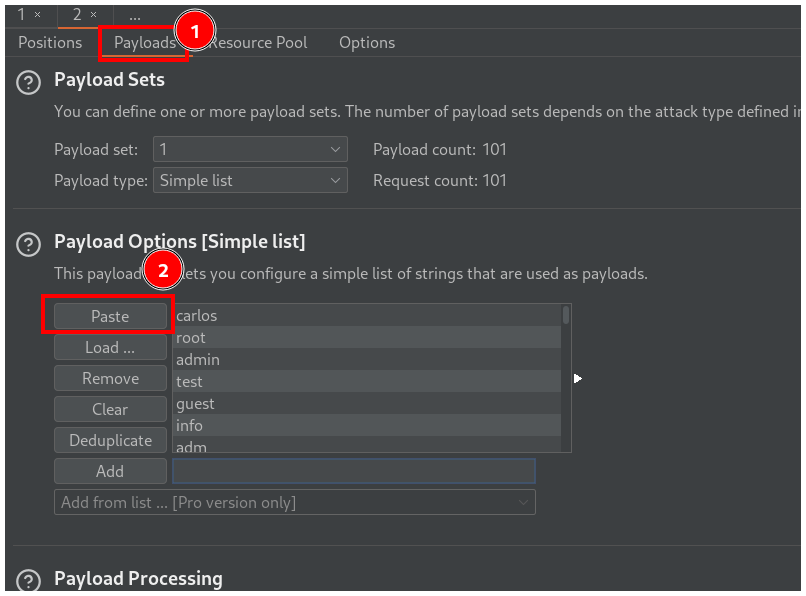Click the small arrow beside the payload list
Screen dimensions: 806x596
point(577,378)
